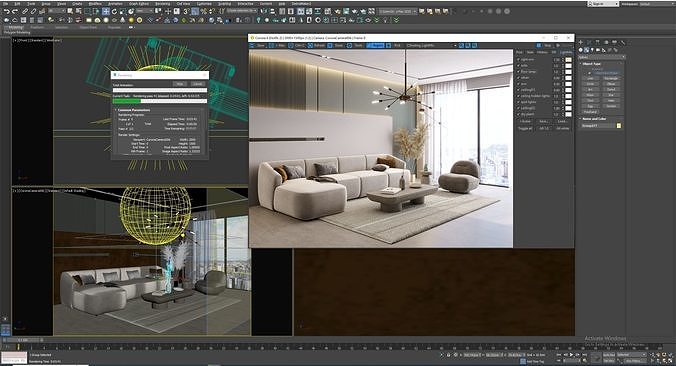
Task: Open the Reference Coordinate System dropdown
Action: click(144, 11)
